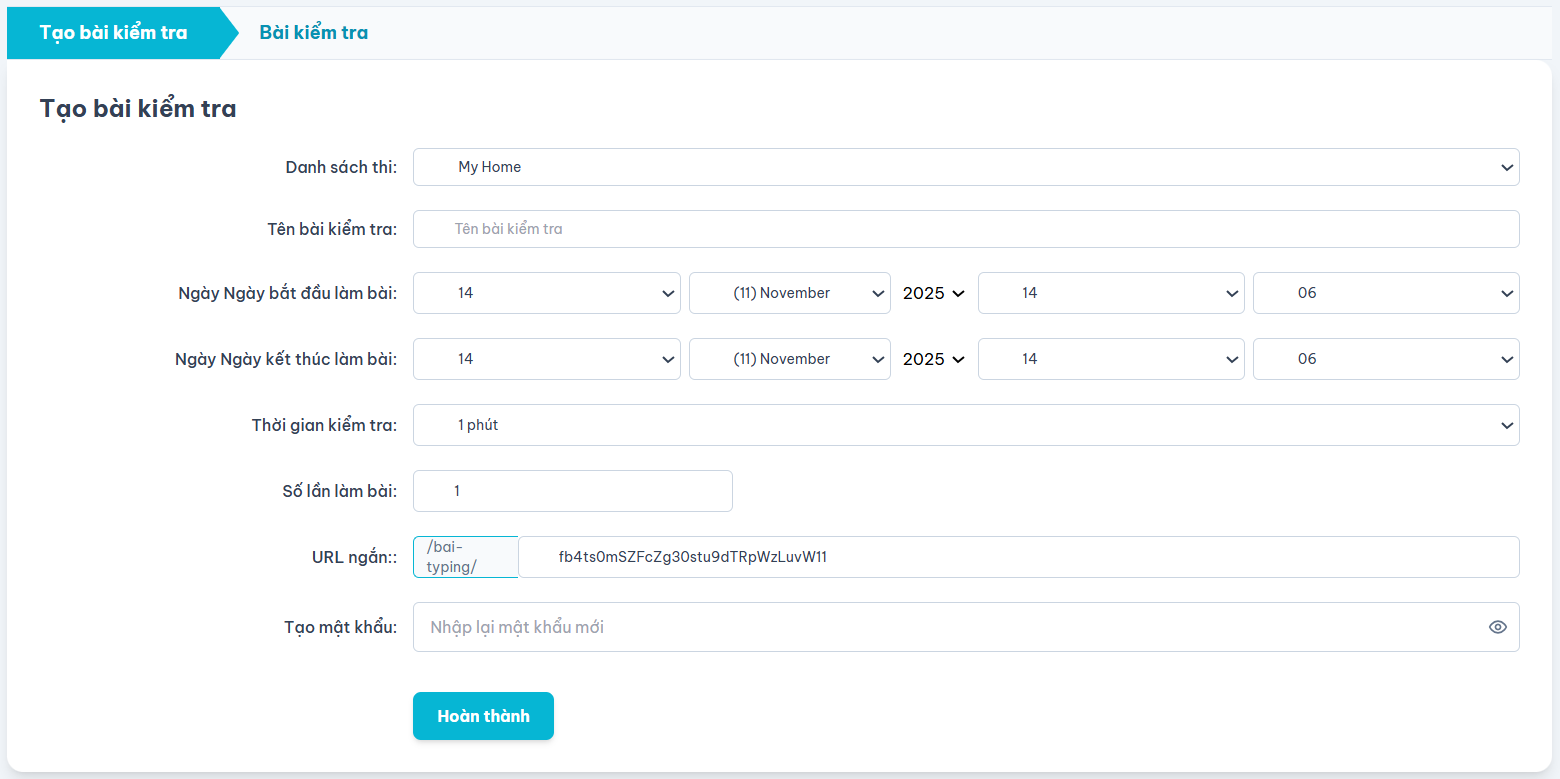Change the end date year 2025

(x=933, y=359)
